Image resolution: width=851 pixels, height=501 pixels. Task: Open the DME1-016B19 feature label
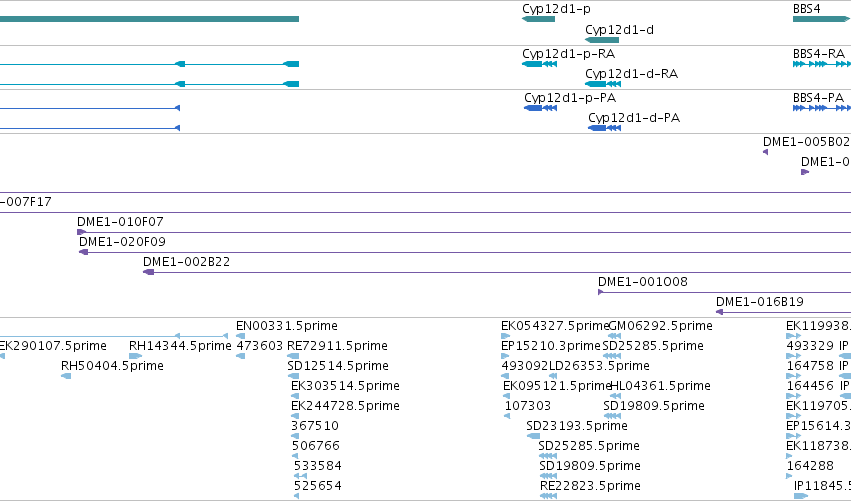tap(760, 302)
